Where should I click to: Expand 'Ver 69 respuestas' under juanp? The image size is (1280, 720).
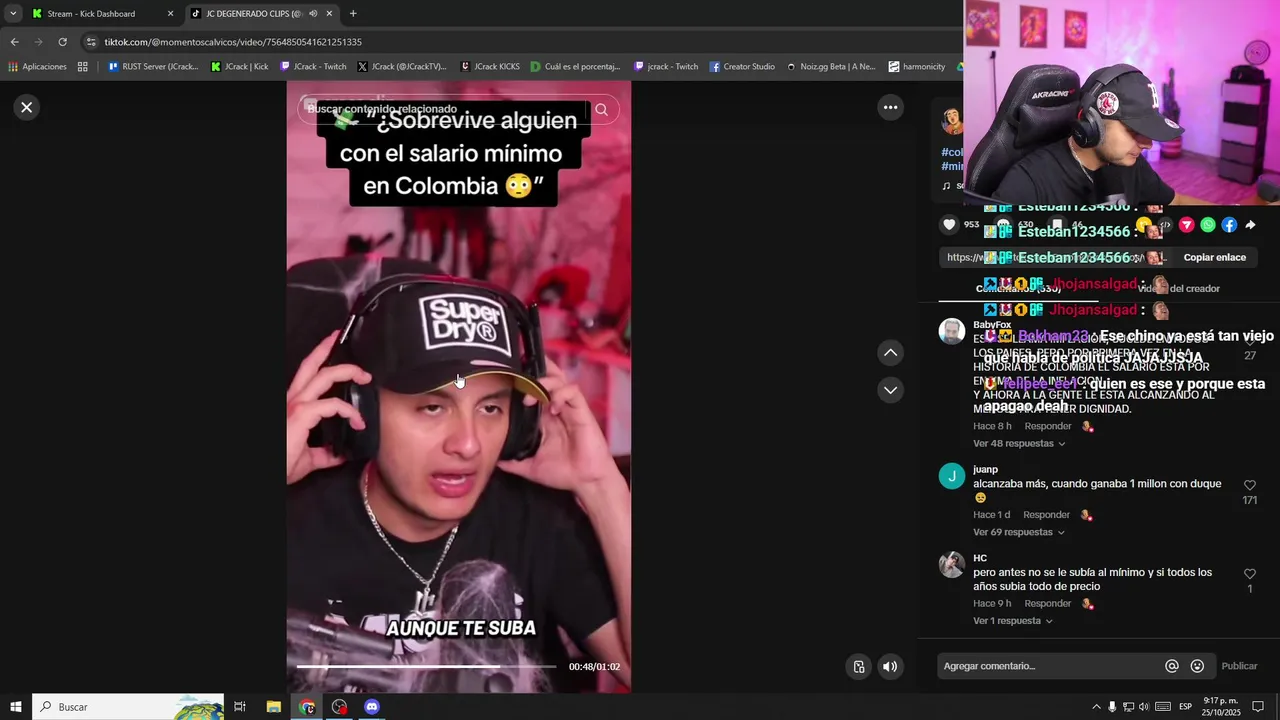tap(1019, 532)
